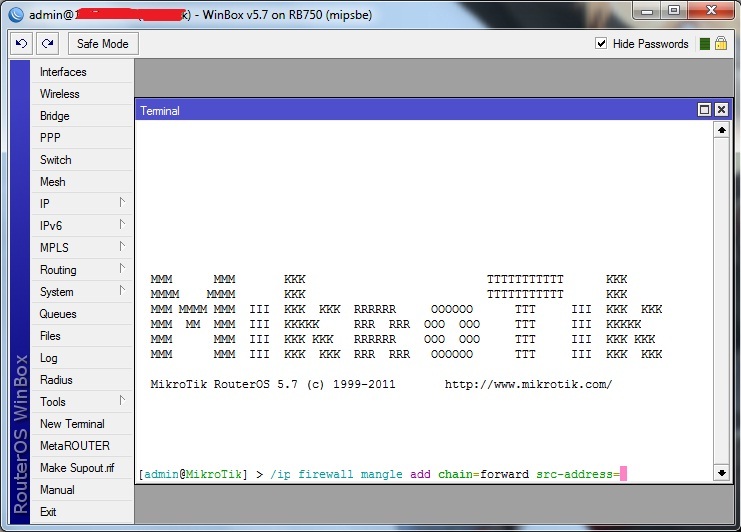The width and height of the screenshot is (741, 532).
Task: Click the terminal scrollbar down arrow
Action: click(x=722, y=473)
